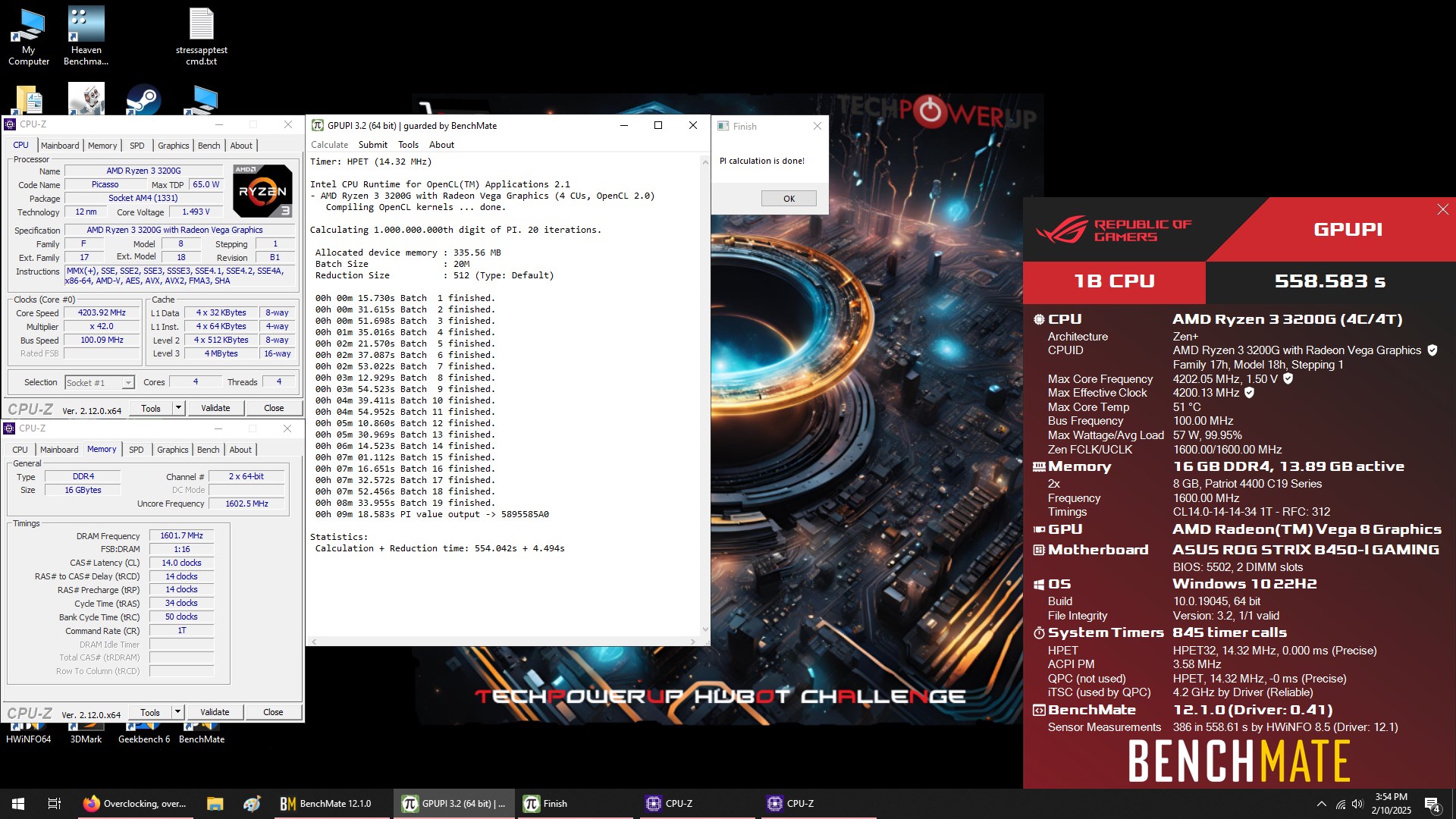
Task: Click the 558.583 s result score
Action: 1330,281
